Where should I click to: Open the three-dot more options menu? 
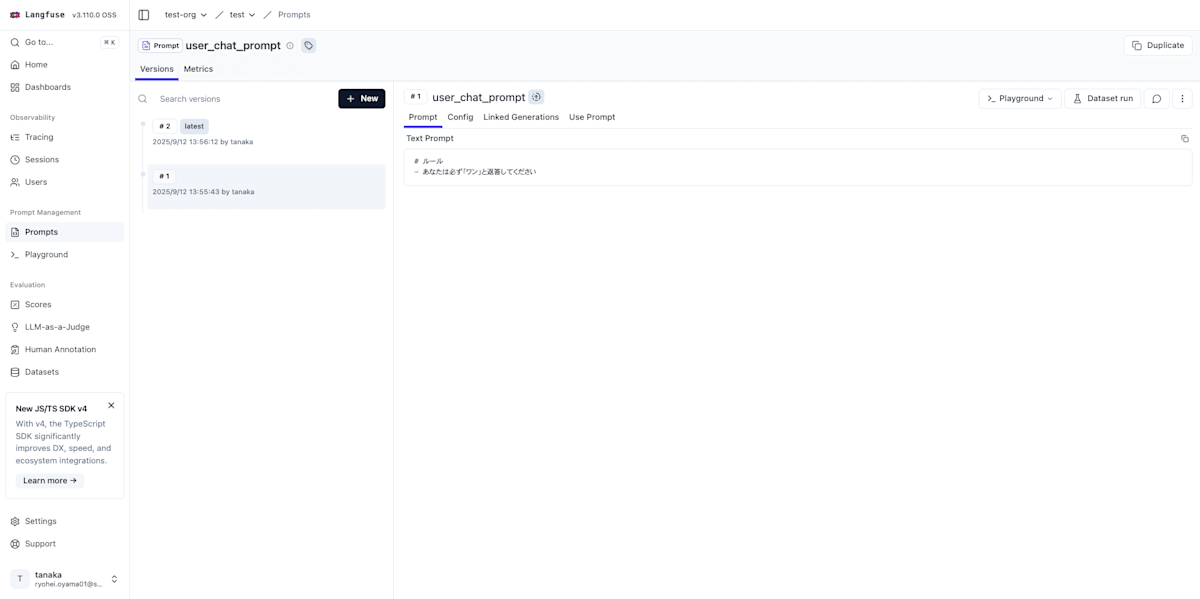1183,99
